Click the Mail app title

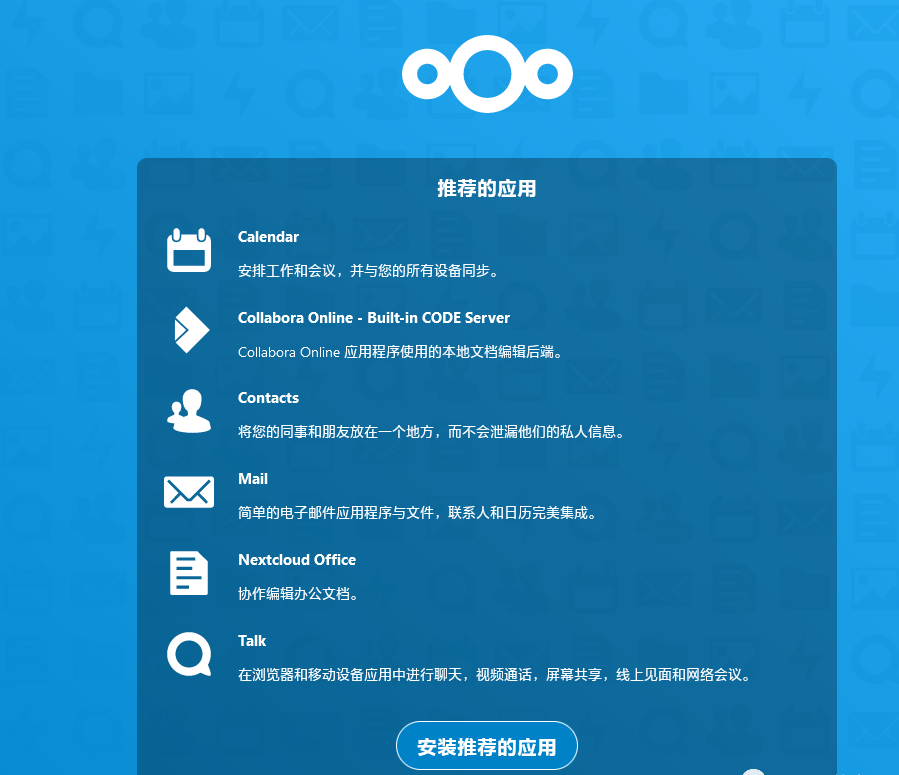pyautogui.click(x=253, y=479)
